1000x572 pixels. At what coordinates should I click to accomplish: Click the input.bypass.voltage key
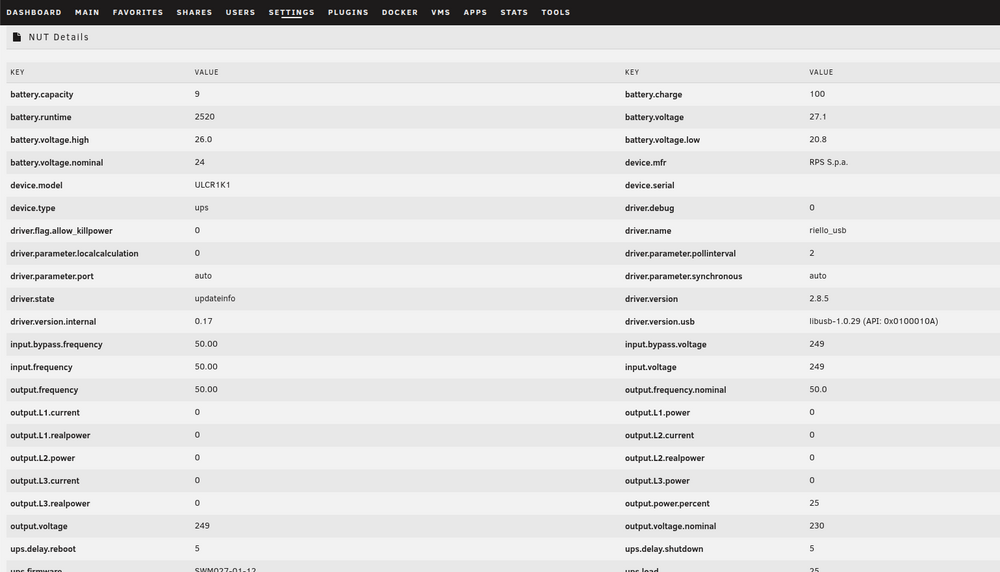[665, 344]
